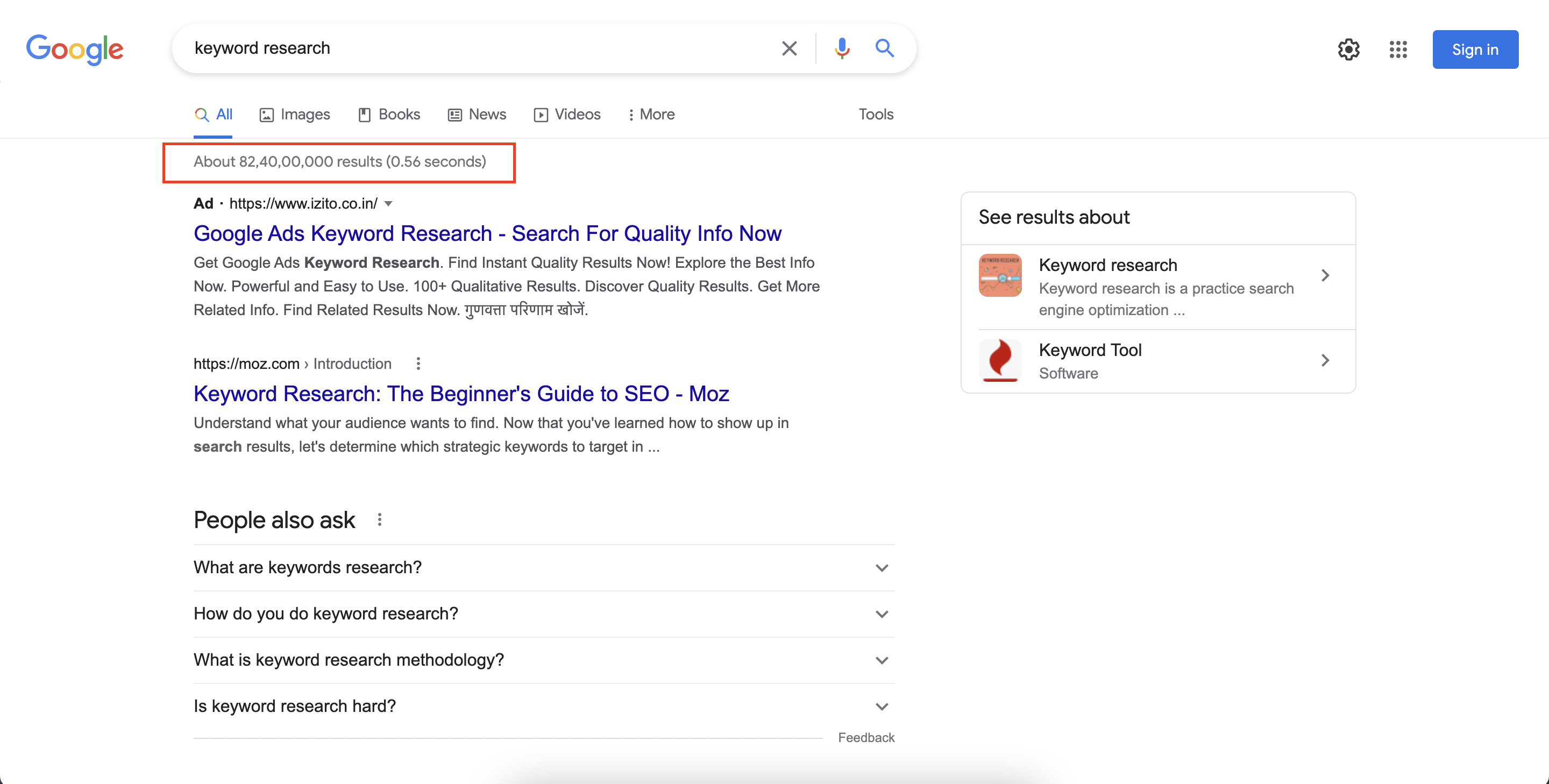Start voice search with microphone icon
The width and height of the screenshot is (1549, 784).
tap(842, 48)
